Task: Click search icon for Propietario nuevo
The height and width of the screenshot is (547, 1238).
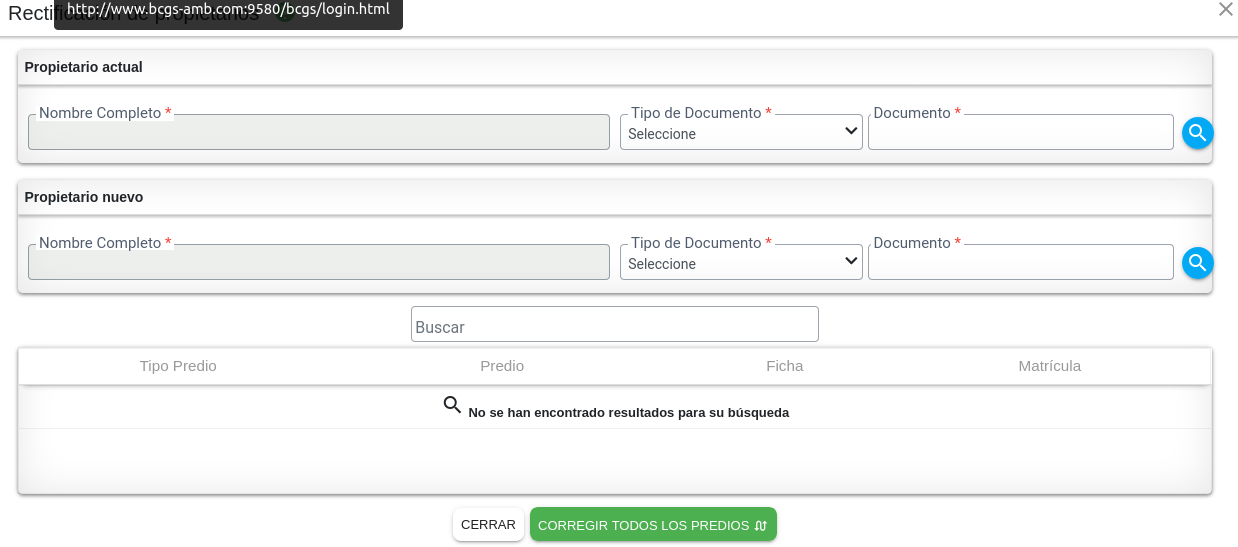Action: 1197,262
